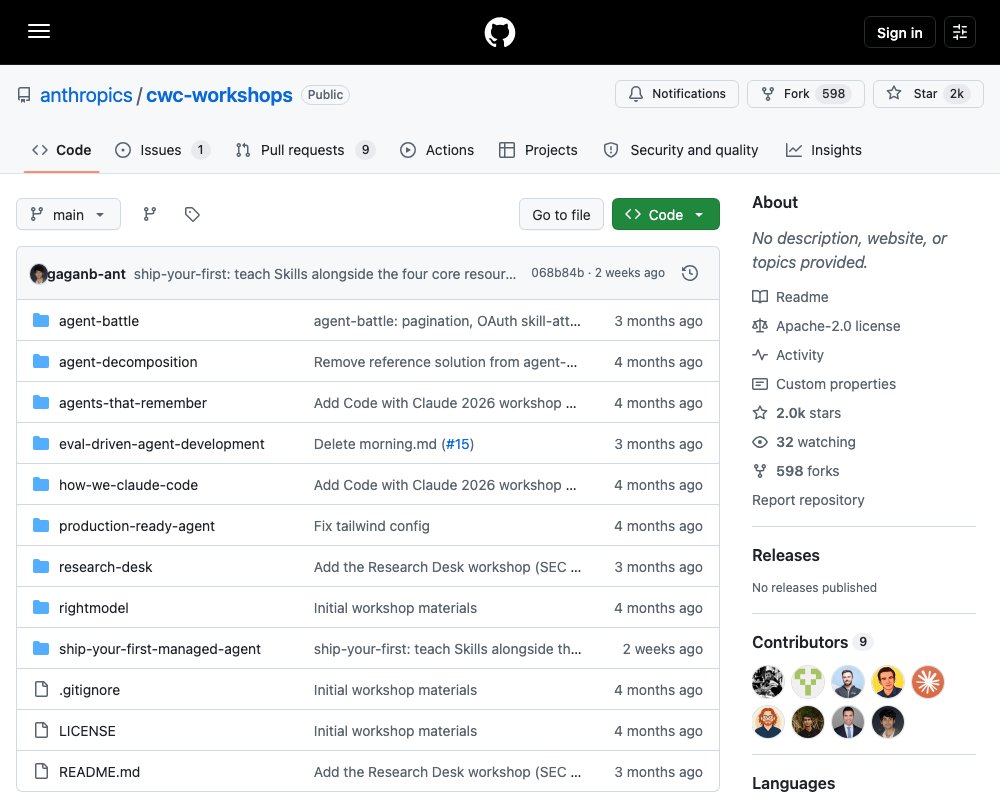
Task: Open commit hash 068b84b
Action: click(557, 273)
